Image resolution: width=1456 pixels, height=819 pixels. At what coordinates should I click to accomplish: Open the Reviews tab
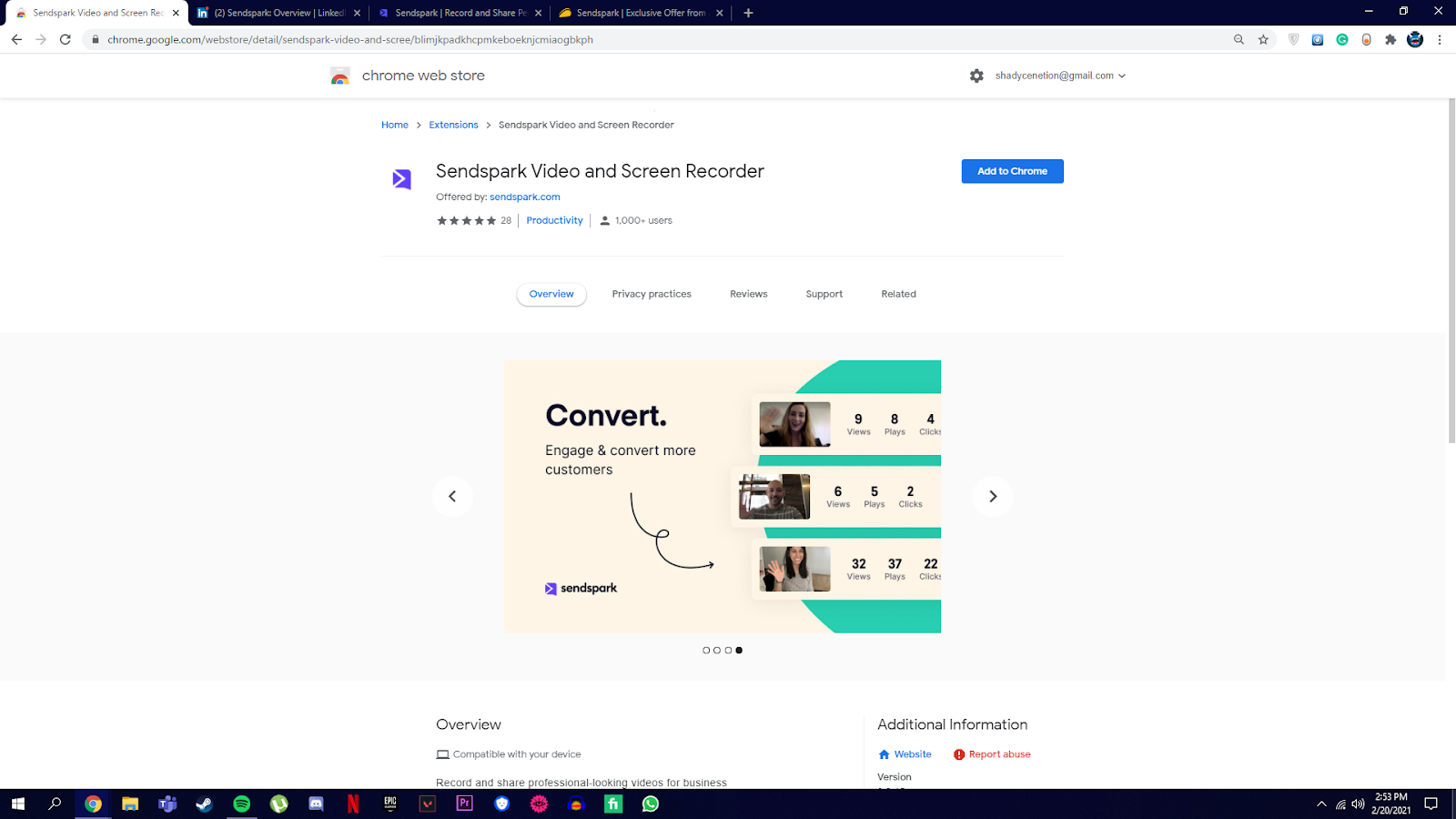click(x=749, y=294)
